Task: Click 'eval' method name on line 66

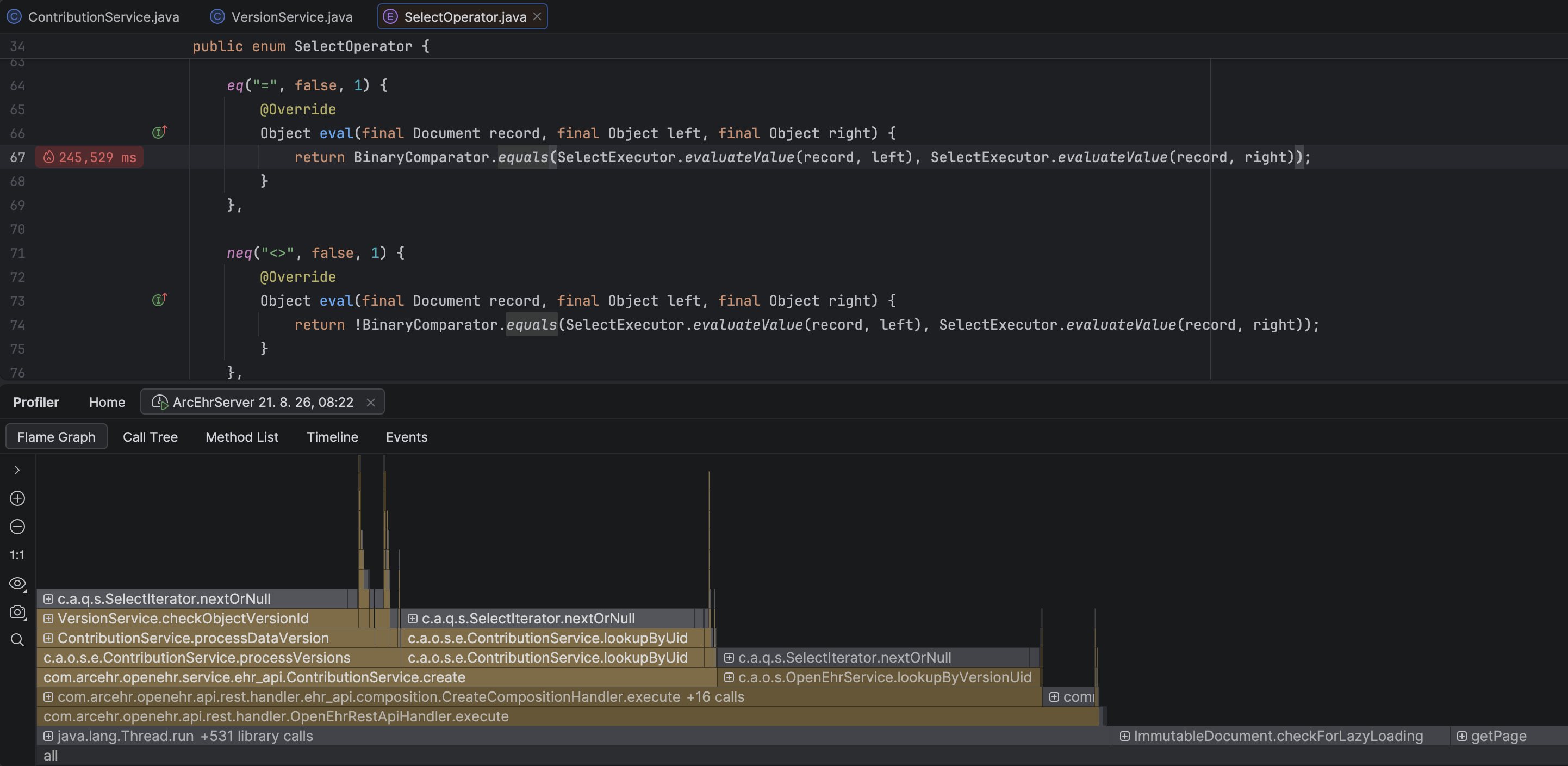Action: [336, 133]
